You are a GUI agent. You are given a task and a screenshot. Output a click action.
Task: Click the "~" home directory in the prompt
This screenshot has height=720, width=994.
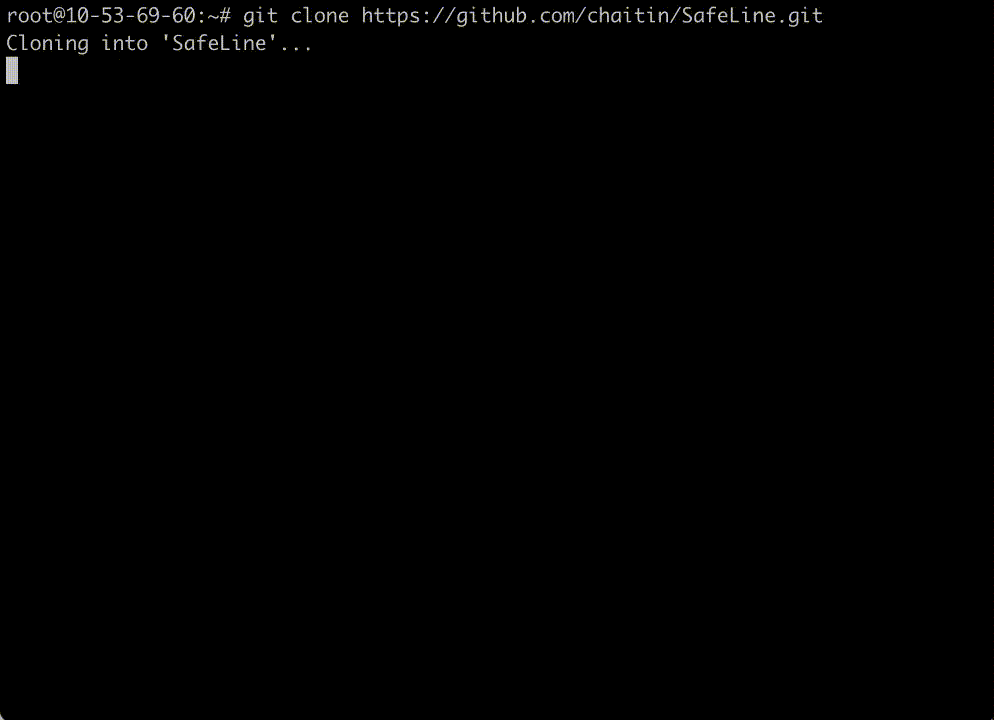[x=213, y=16]
